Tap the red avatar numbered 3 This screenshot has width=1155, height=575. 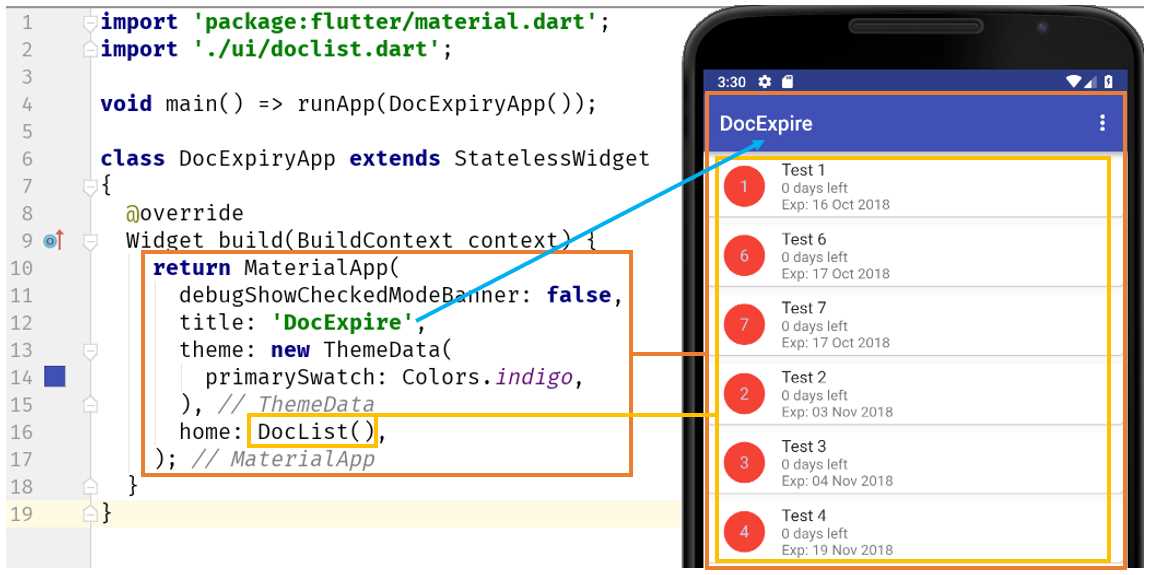(744, 462)
